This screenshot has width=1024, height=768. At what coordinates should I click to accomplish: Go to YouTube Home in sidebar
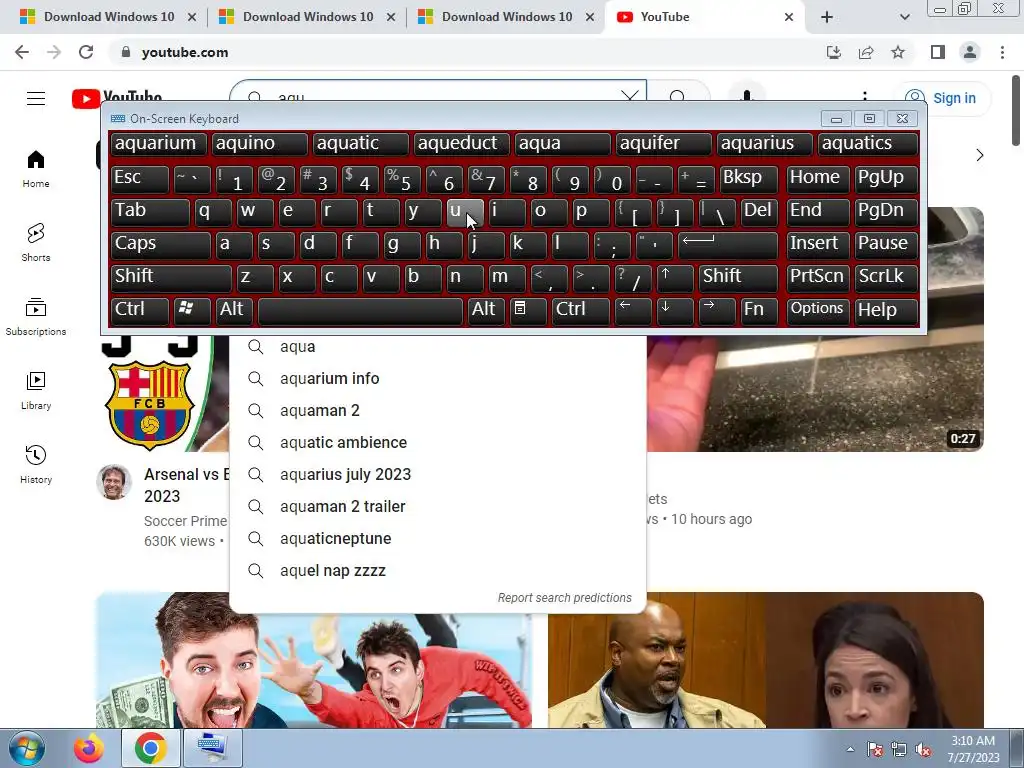click(36, 169)
